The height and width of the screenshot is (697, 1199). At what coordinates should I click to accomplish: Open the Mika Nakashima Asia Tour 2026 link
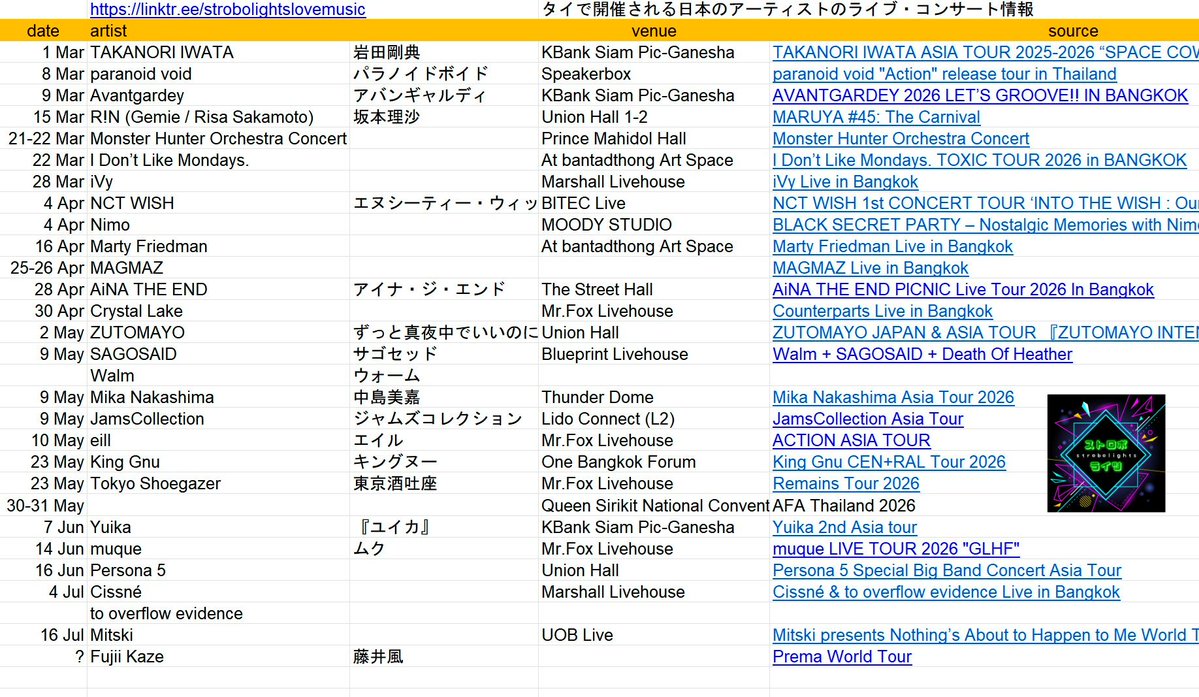pyautogui.click(x=894, y=397)
